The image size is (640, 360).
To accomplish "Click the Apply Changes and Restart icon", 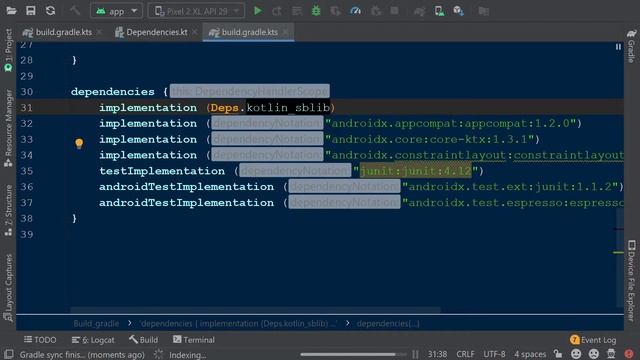I will click(x=277, y=11).
